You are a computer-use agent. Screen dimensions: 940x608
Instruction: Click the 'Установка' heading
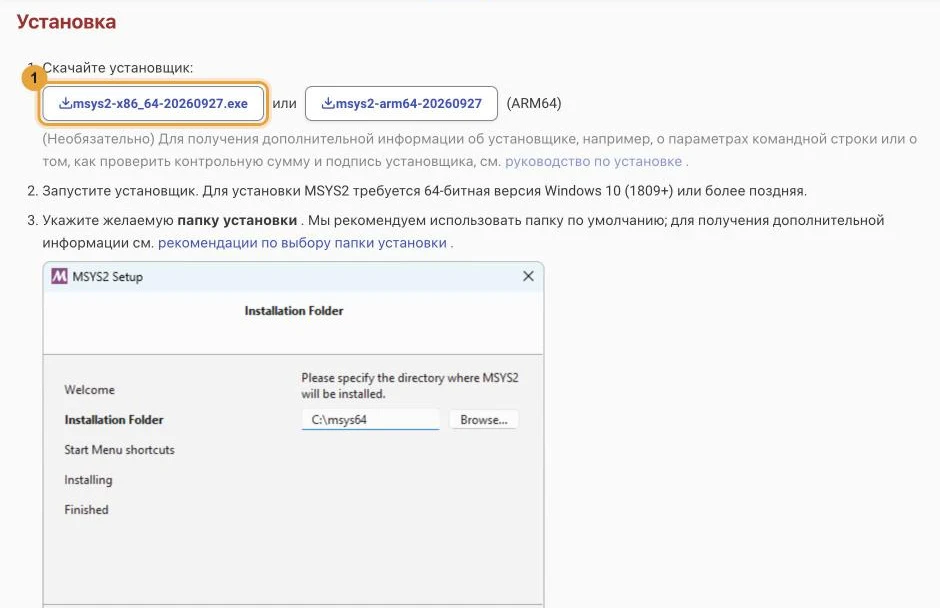tap(66, 22)
